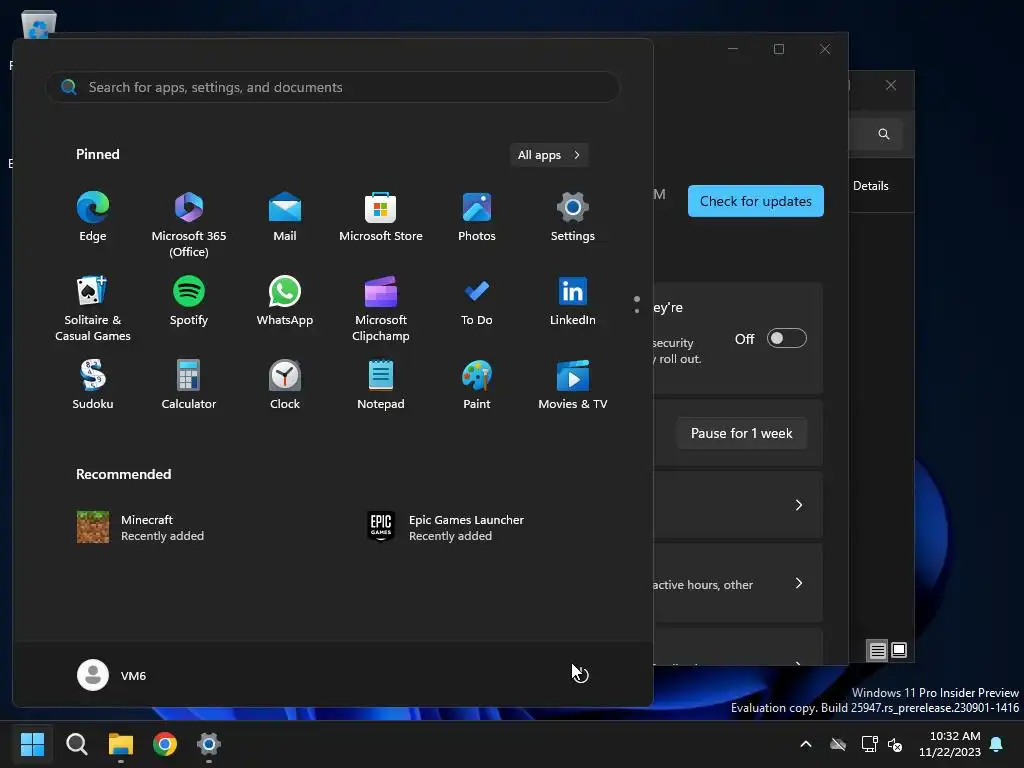
Task: Open clock and calendar flyout
Action: coord(950,744)
